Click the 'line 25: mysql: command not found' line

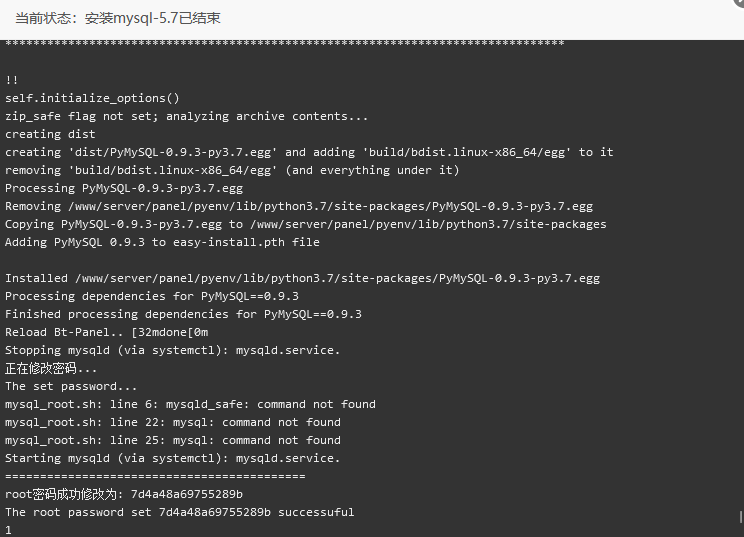pos(173,440)
